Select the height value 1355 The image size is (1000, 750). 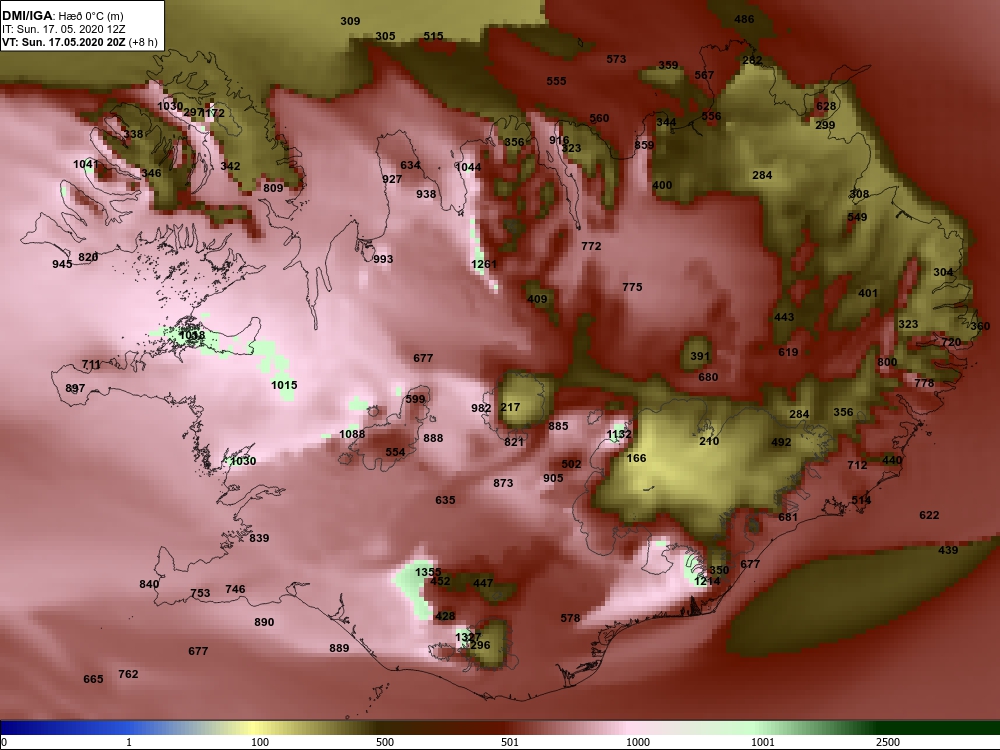(x=428, y=572)
